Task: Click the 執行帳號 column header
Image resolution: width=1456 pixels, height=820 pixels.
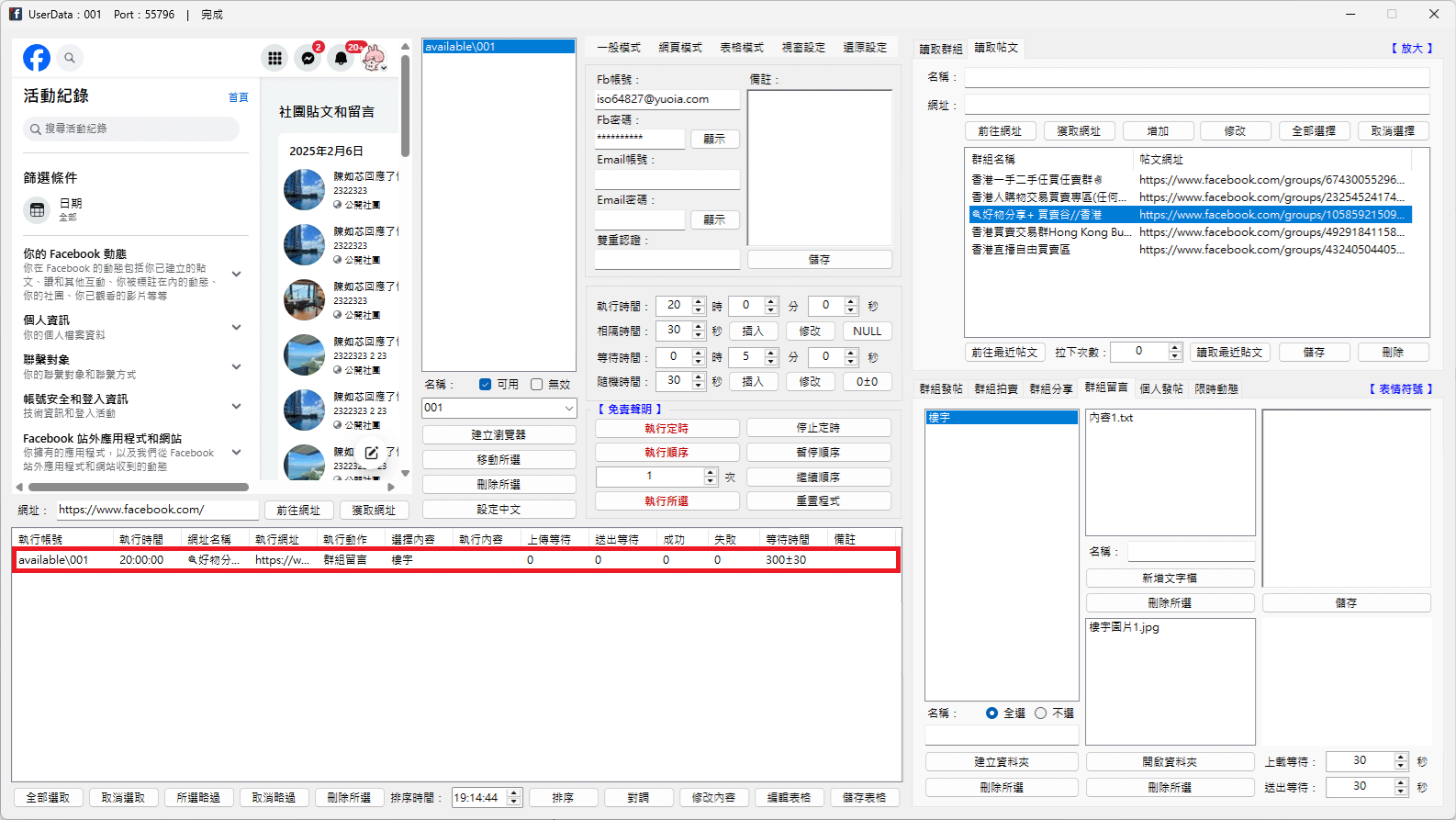Action: pyautogui.click(x=63, y=540)
